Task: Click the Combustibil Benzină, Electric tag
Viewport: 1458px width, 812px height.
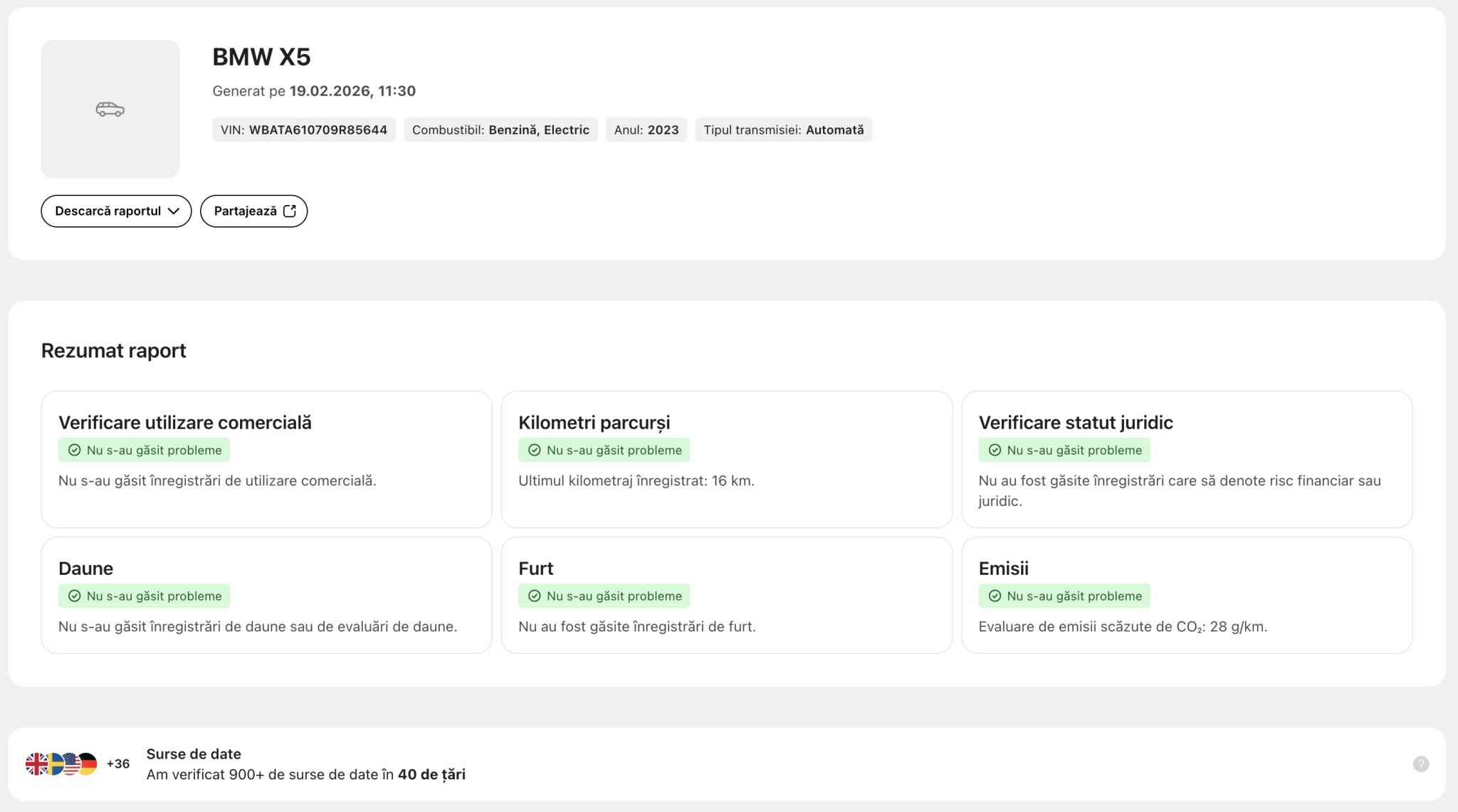Action: click(500, 130)
